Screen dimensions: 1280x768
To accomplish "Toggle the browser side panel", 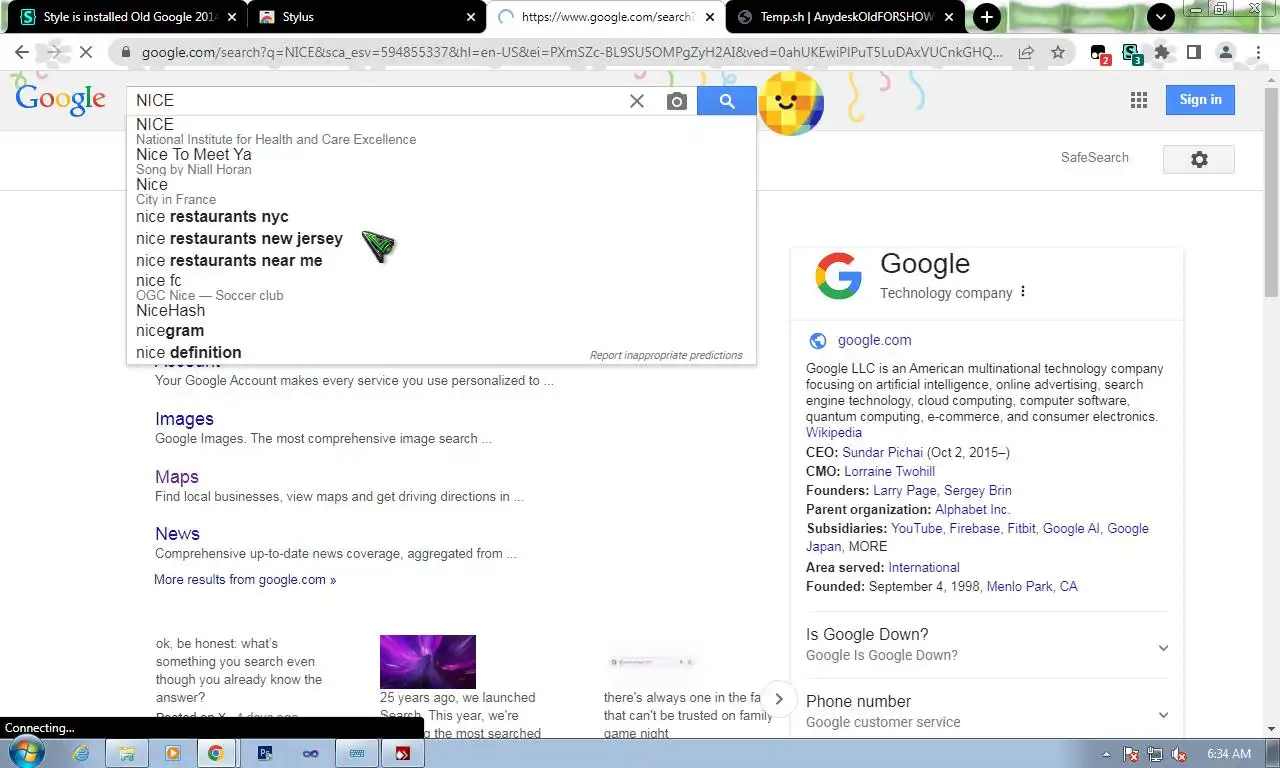I will [x=1194, y=52].
